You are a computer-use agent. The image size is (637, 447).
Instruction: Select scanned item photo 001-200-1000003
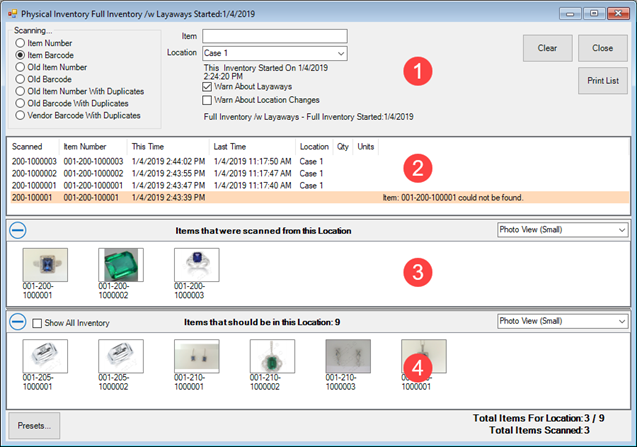tap(196, 264)
